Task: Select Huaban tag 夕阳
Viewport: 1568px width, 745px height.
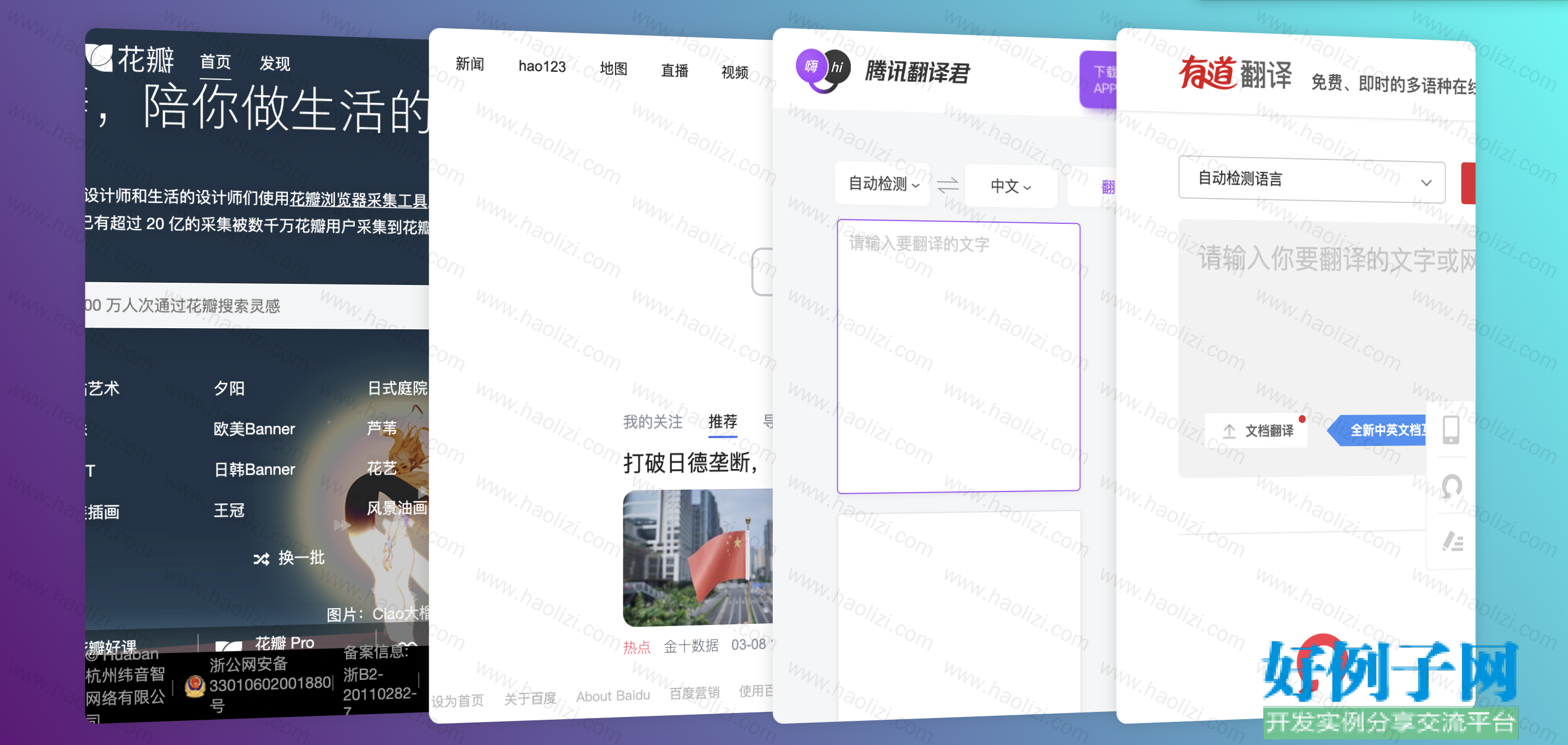Action: tap(229, 388)
